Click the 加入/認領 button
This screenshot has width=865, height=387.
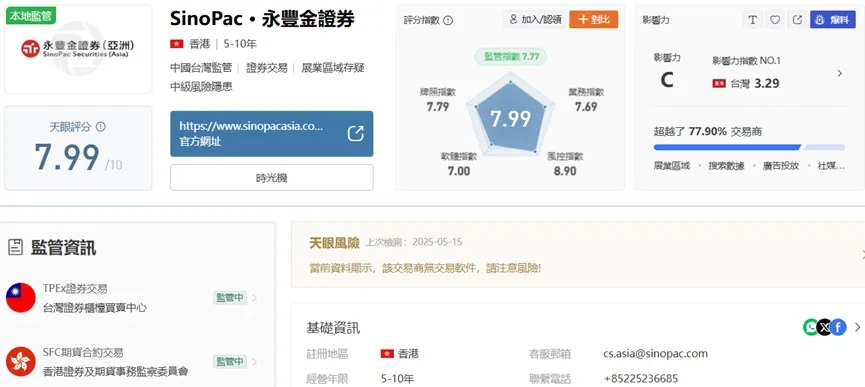[x=535, y=20]
